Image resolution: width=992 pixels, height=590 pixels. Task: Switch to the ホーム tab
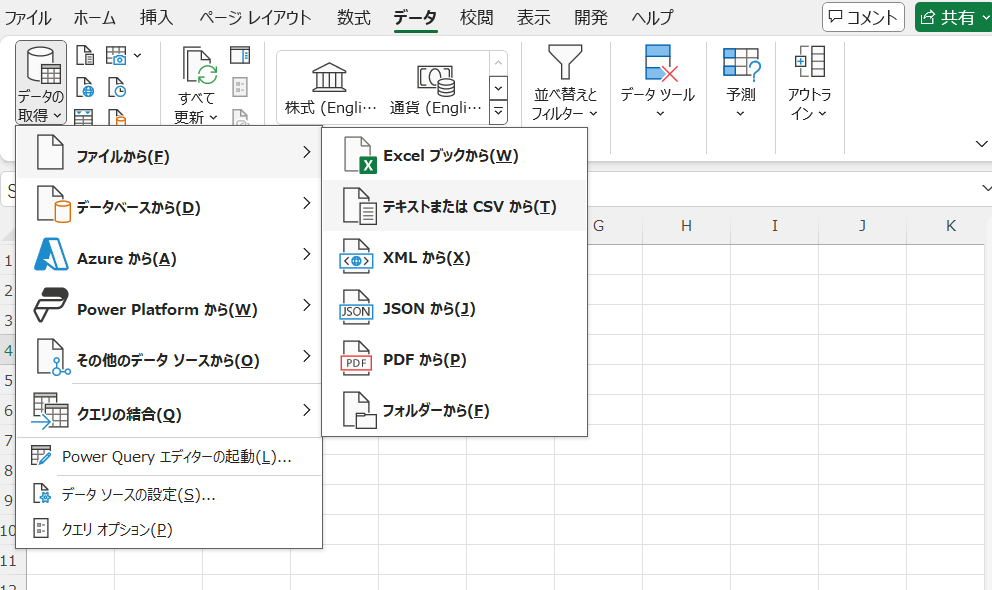click(x=94, y=18)
